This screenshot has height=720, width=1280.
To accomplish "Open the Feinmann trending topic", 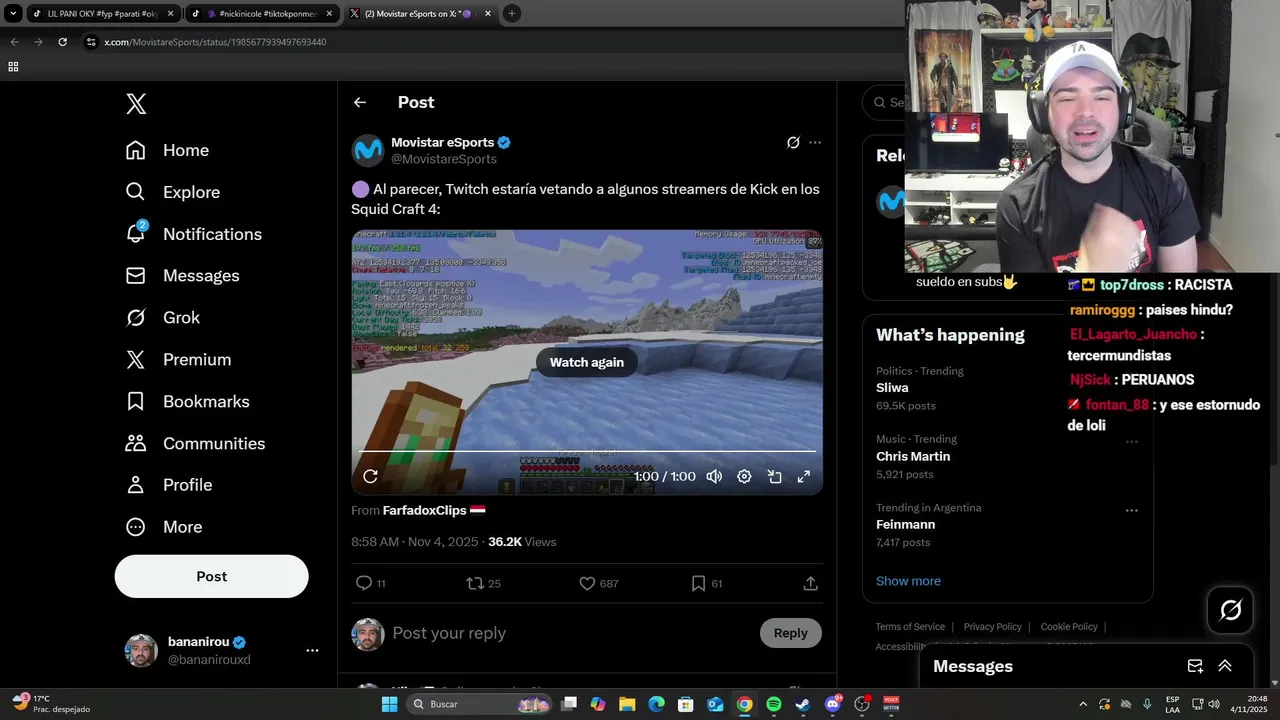I will [906, 525].
